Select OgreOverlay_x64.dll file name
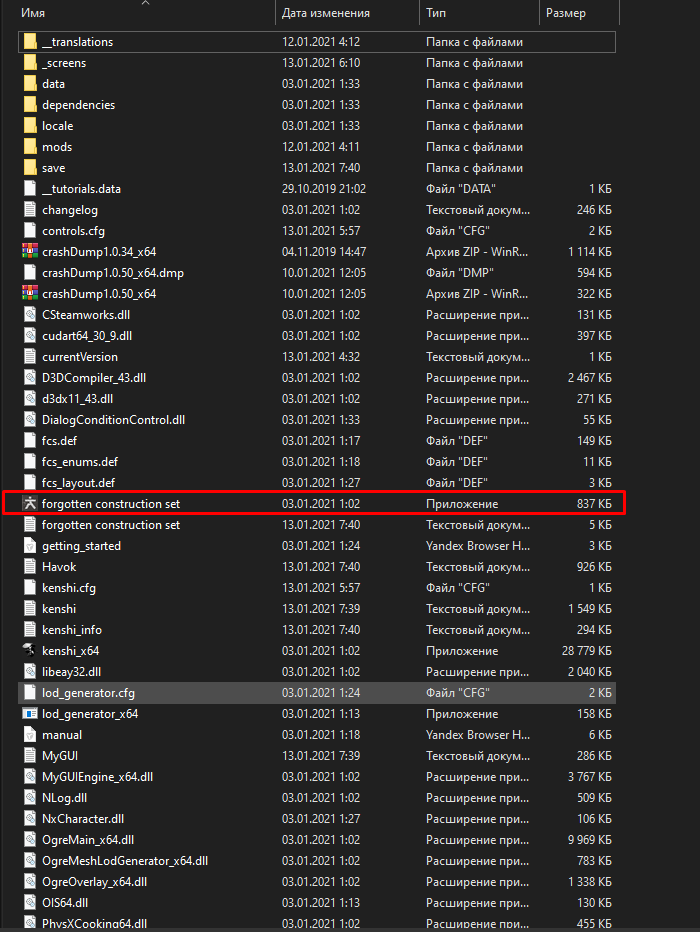This screenshot has height=932, width=700. pyautogui.click(x=94, y=881)
